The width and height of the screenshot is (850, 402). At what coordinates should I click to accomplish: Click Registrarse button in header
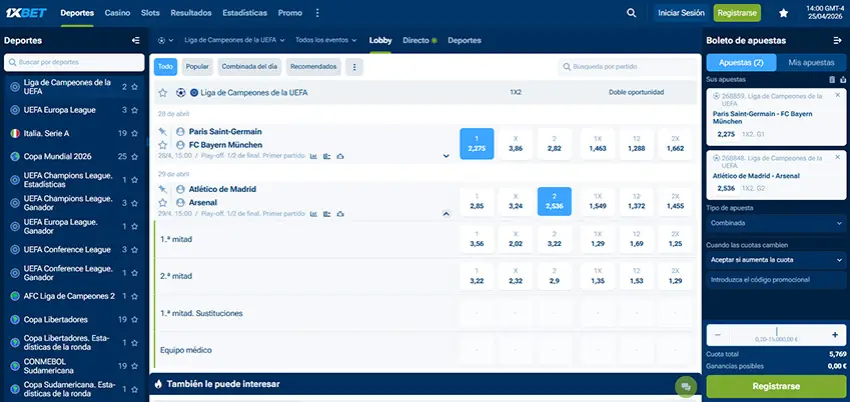(x=737, y=13)
